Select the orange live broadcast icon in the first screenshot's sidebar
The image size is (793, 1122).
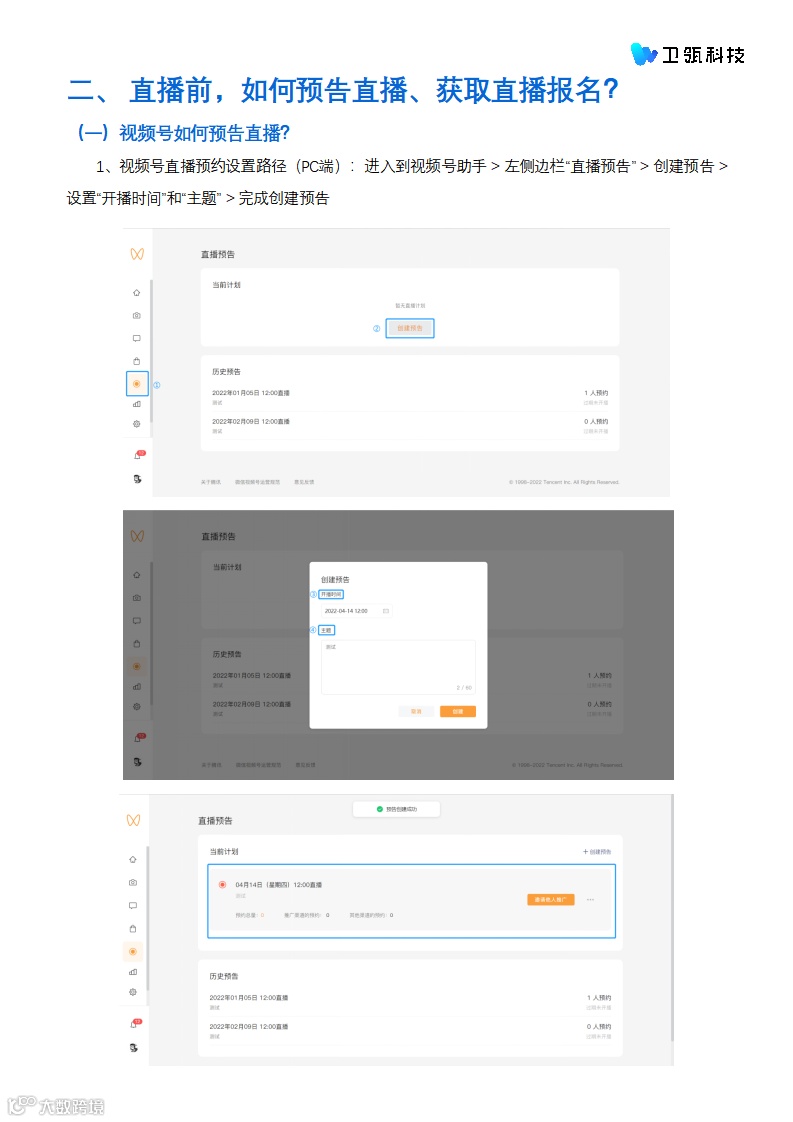pyautogui.click(x=137, y=384)
